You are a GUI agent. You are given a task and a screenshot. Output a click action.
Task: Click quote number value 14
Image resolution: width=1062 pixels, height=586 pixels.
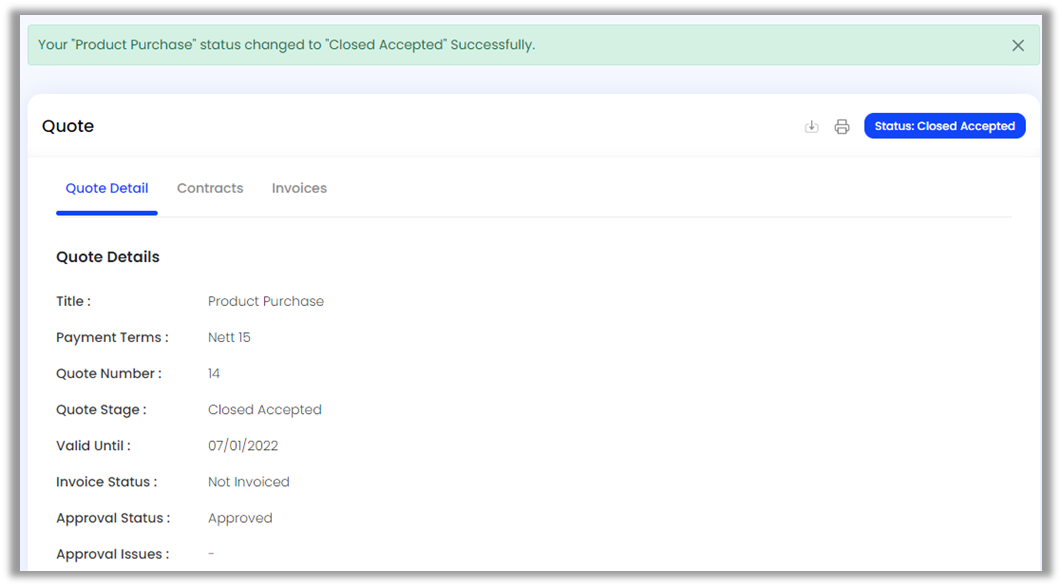(x=214, y=373)
